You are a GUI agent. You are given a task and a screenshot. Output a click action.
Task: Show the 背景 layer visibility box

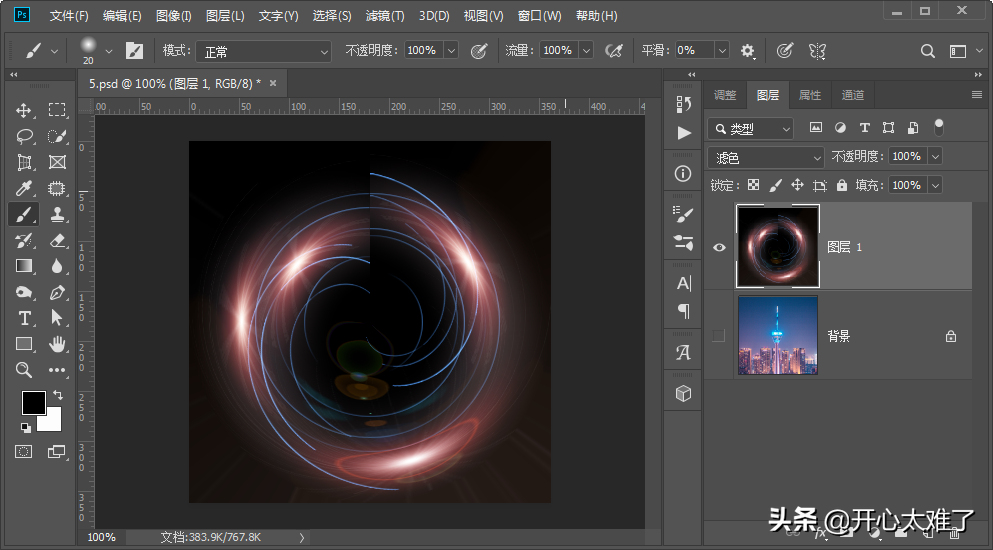click(718, 335)
